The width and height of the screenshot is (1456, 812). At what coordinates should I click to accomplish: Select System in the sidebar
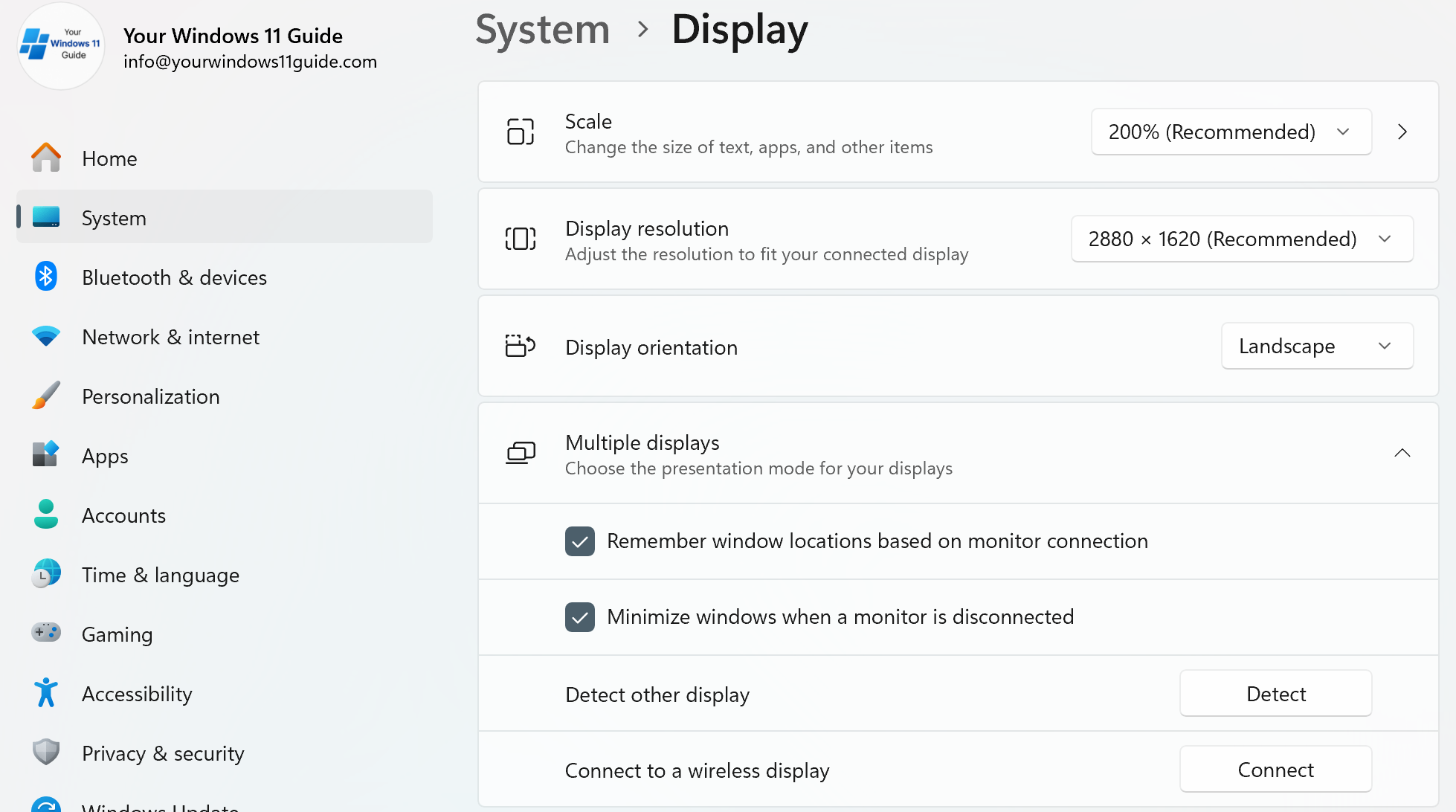click(x=224, y=217)
